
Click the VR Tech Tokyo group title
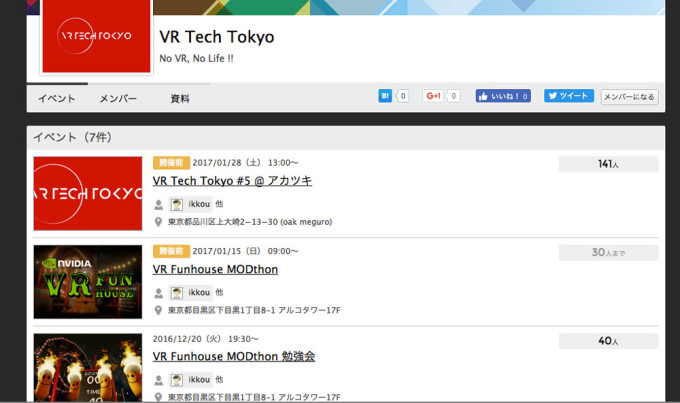click(x=217, y=37)
